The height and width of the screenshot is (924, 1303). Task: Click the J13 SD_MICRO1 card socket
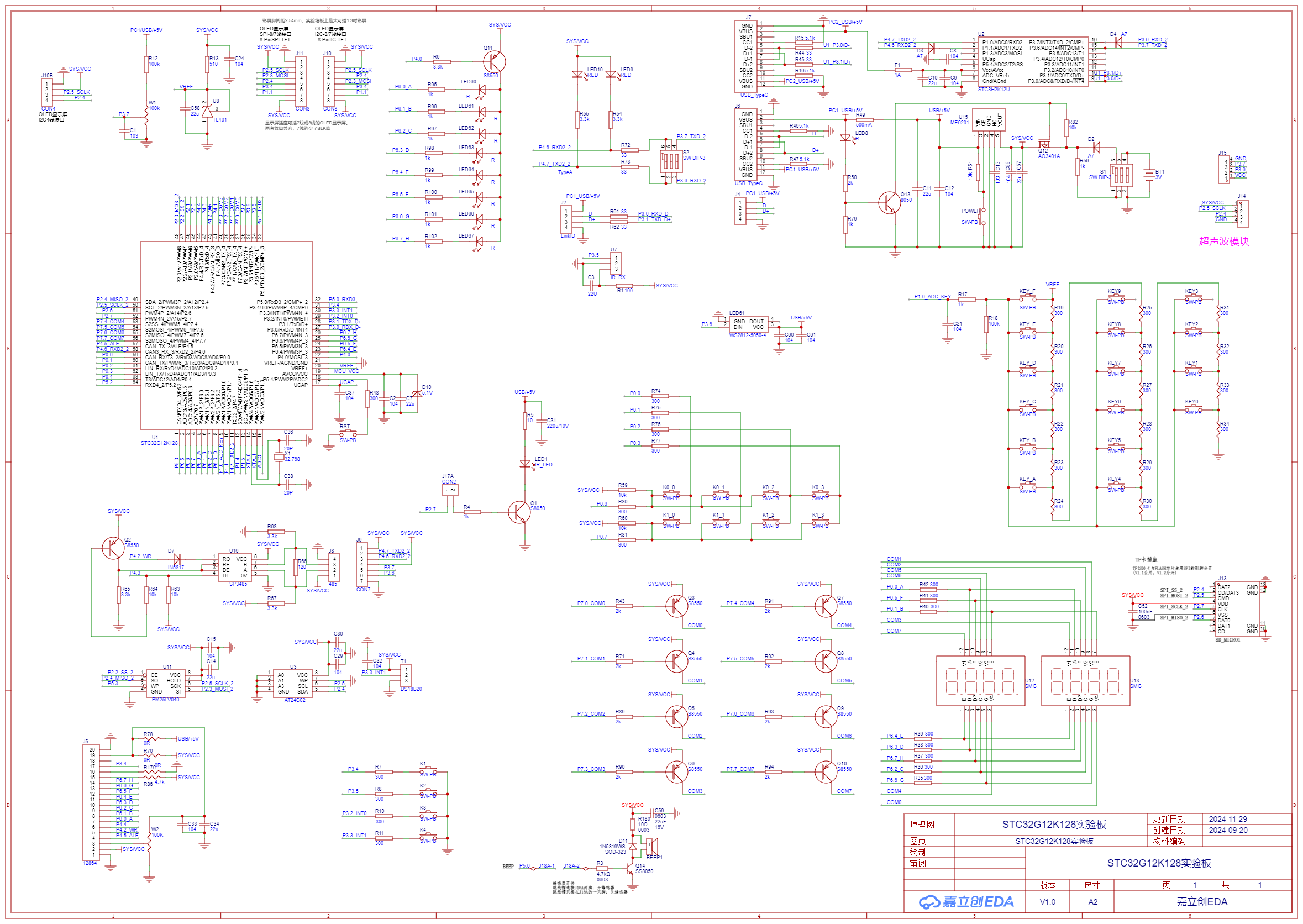click(1238, 609)
